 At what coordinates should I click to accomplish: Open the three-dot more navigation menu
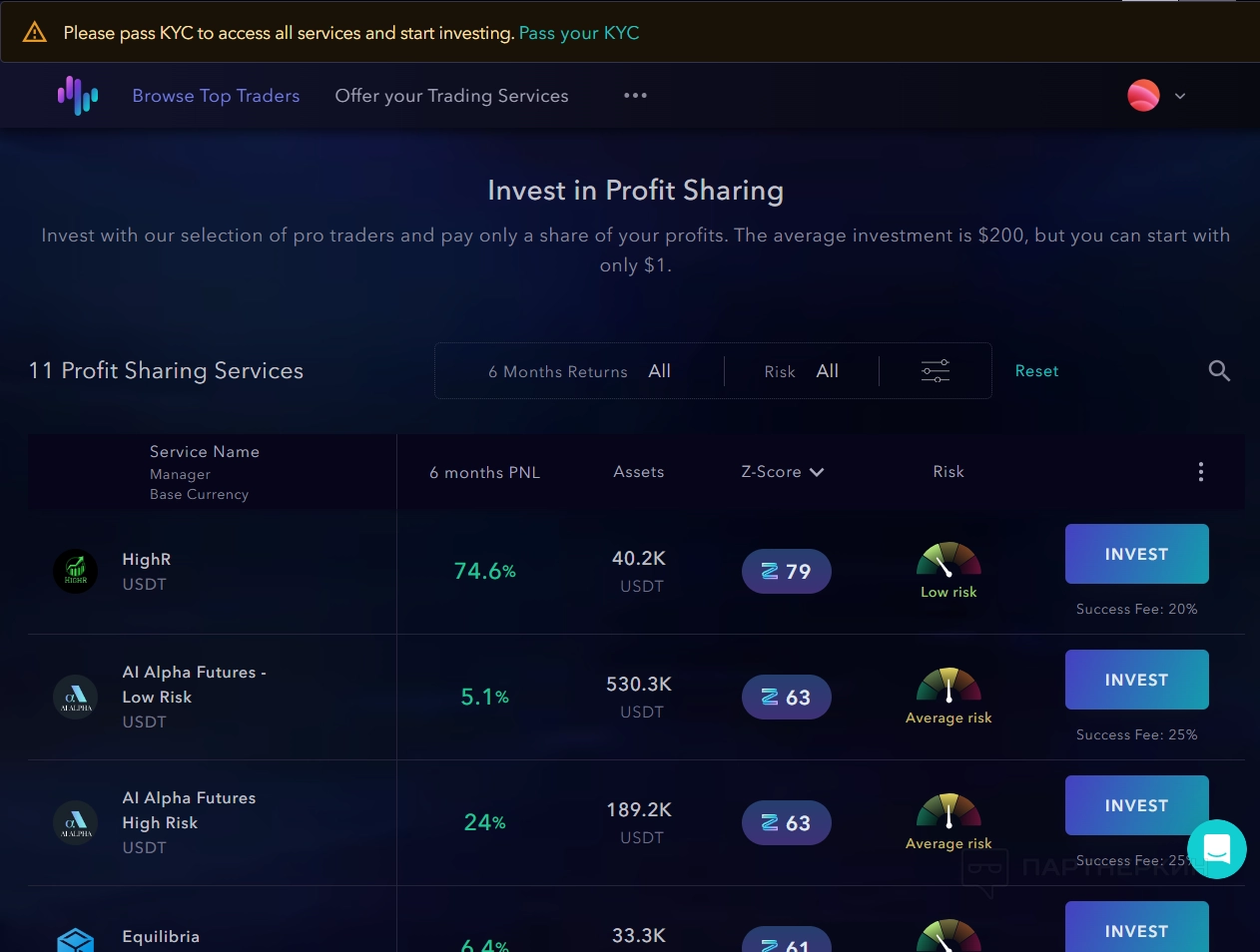(635, 96)
